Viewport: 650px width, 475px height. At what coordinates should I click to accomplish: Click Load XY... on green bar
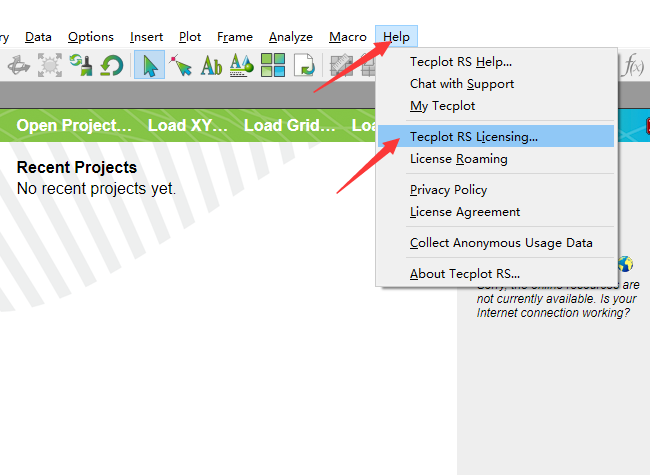click(188, 125)
